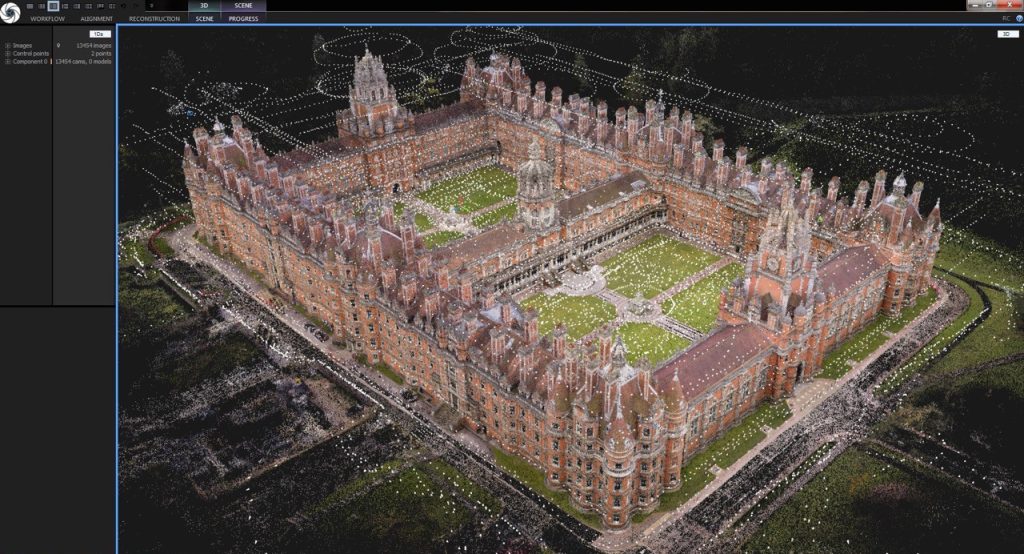The height and width of the screenshot is (554, 1024).
Task: Click the '13454 cams, 0 models' value
Action: click(83, 61)
